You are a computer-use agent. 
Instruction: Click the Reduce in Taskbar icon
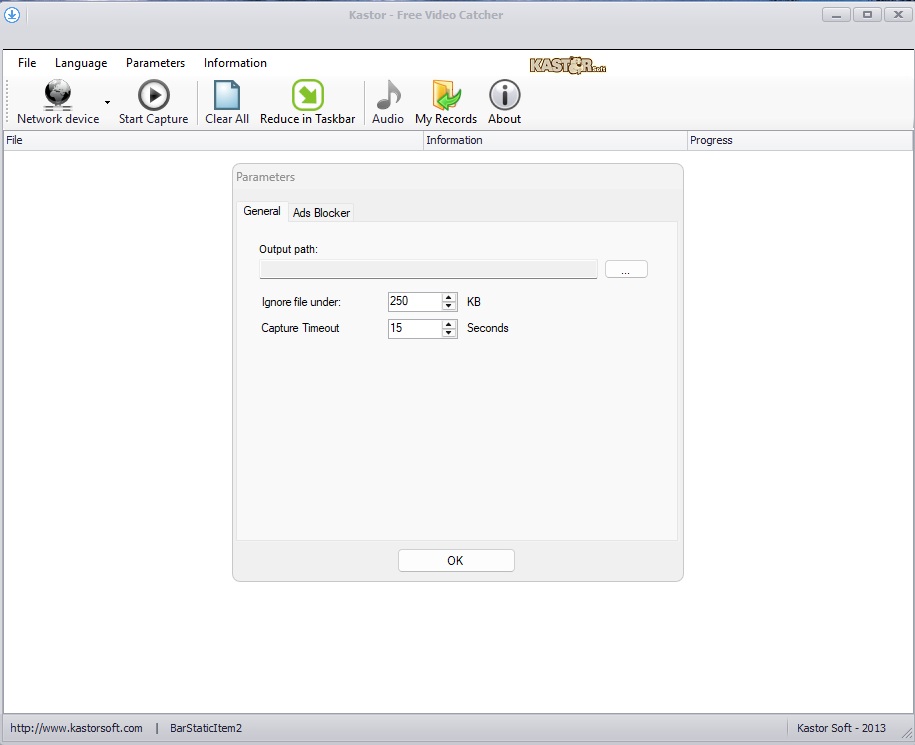click(x=307, y=95)
